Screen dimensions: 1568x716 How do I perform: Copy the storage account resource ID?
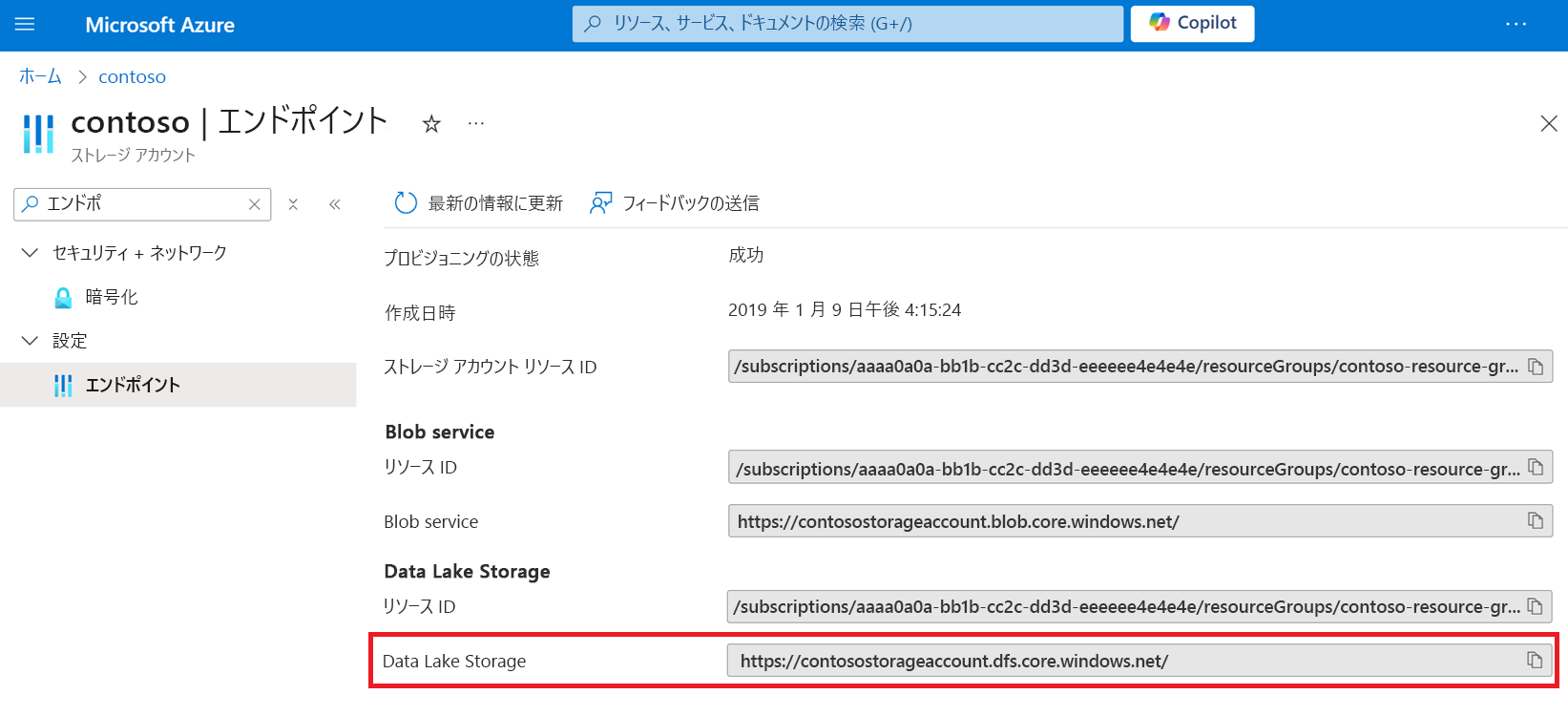(x=1536, y=367)
